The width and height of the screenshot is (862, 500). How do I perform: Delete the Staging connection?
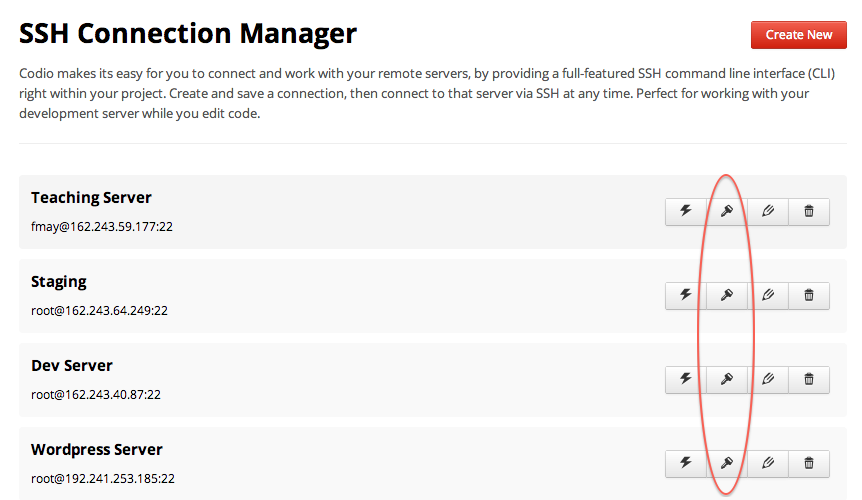[x=809, y=296]
